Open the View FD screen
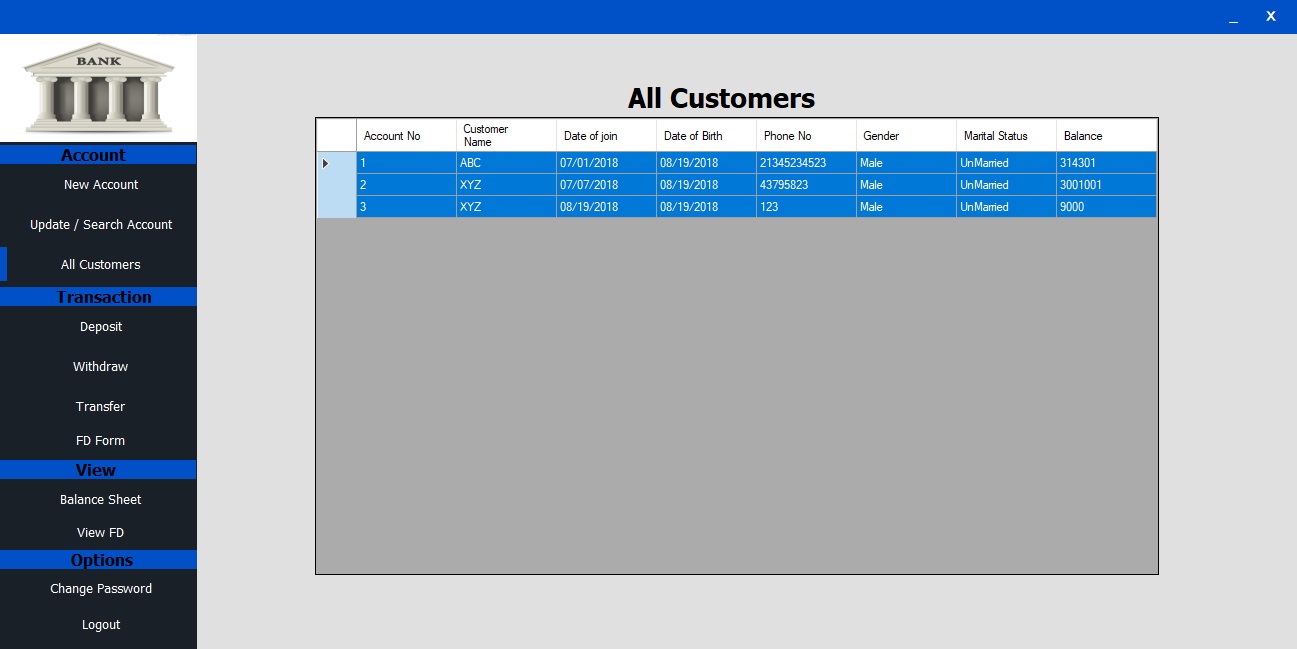 tap(100, 532)
